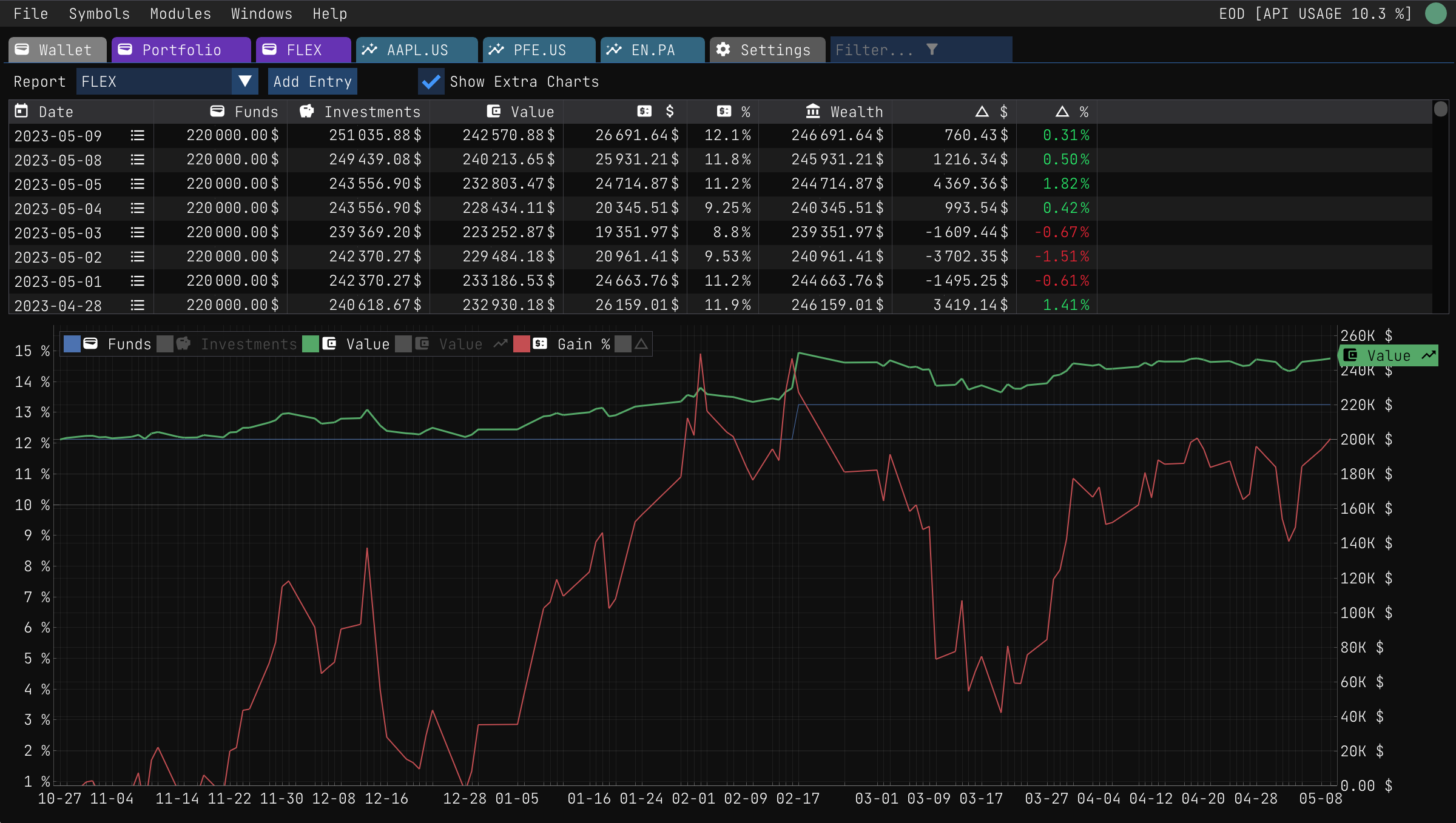Click the 246 691.64 $ wealth cell
Image resolution: width=1456 pixels, height=823 pixels.
click(837, 135)
